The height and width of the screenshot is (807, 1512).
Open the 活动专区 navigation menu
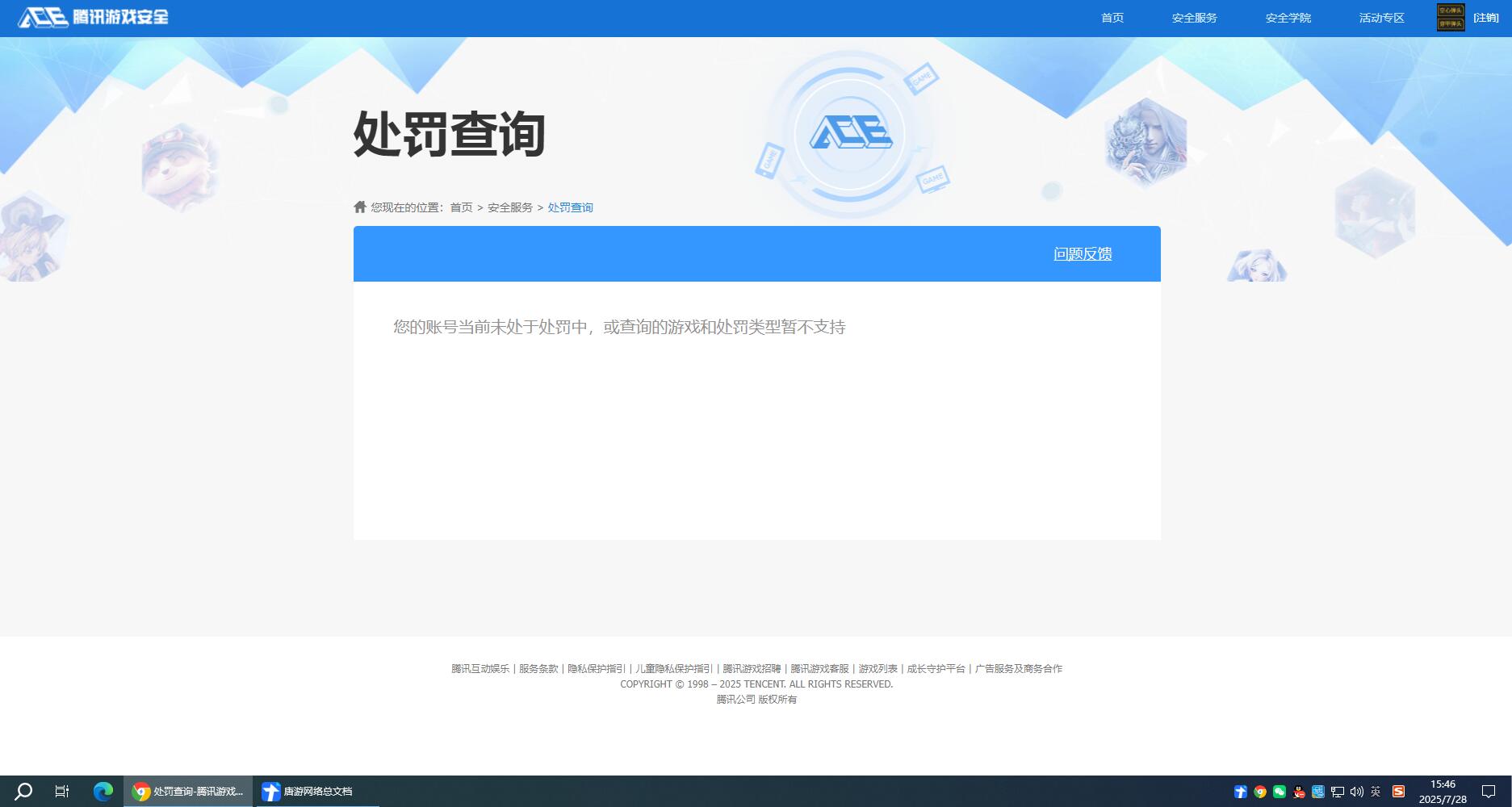1381,18
